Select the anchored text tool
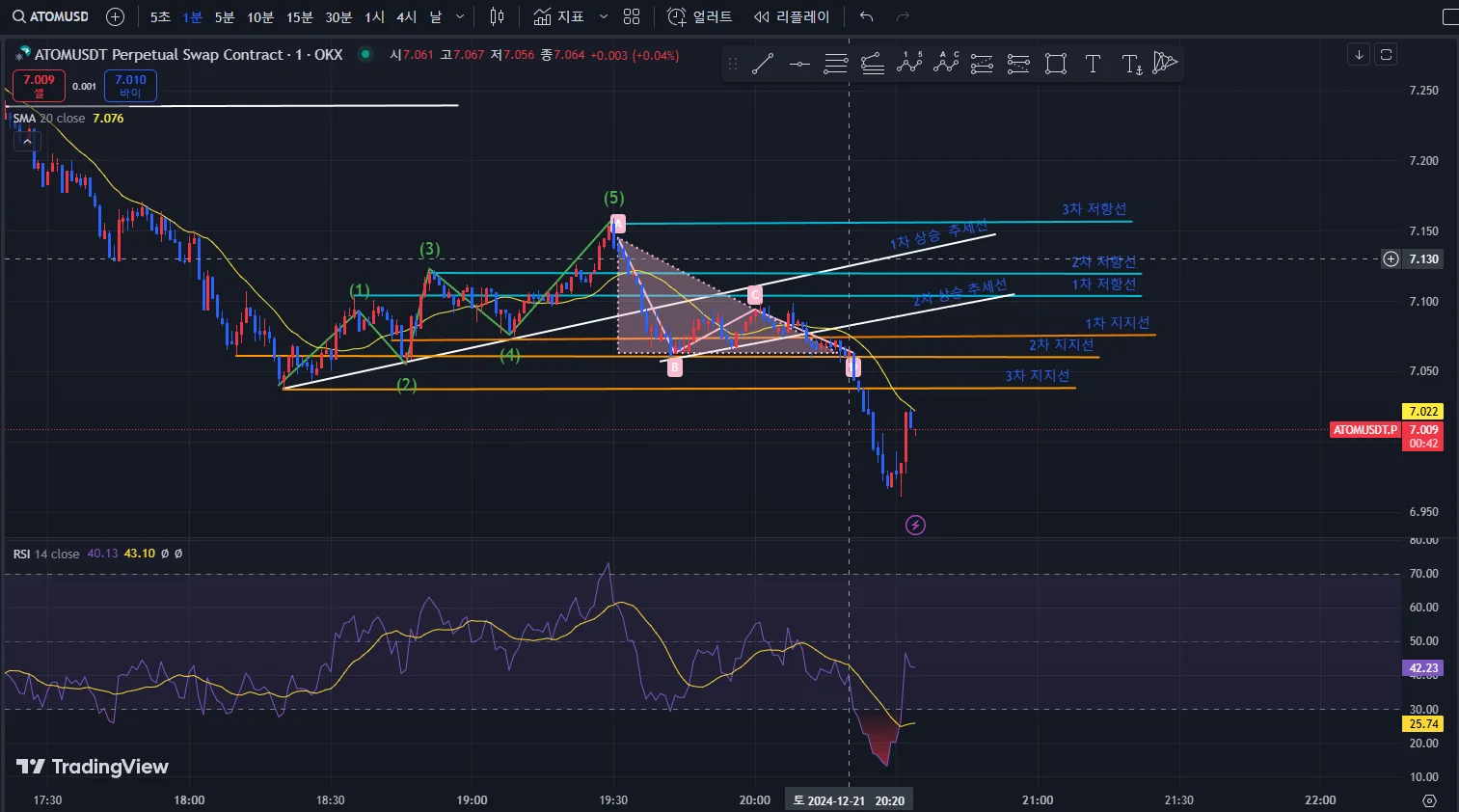Viewport: 1459px width, 812px height. (1132, 64)
